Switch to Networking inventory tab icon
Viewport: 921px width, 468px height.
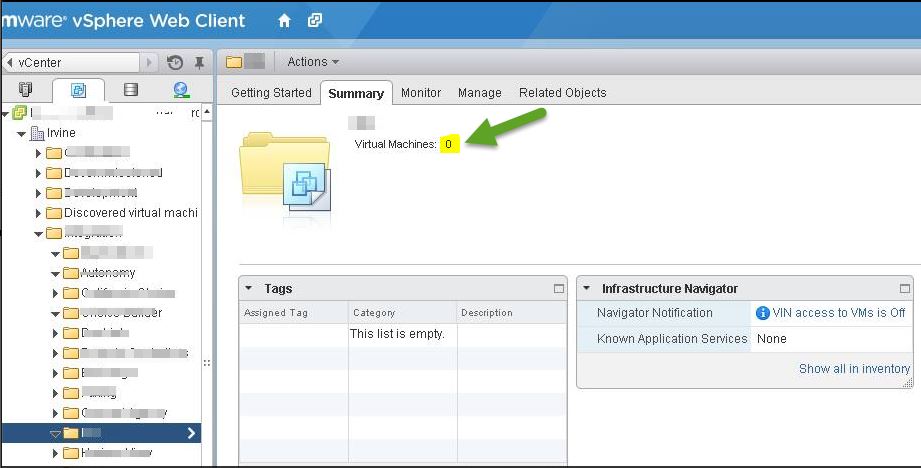click(181, 89)
